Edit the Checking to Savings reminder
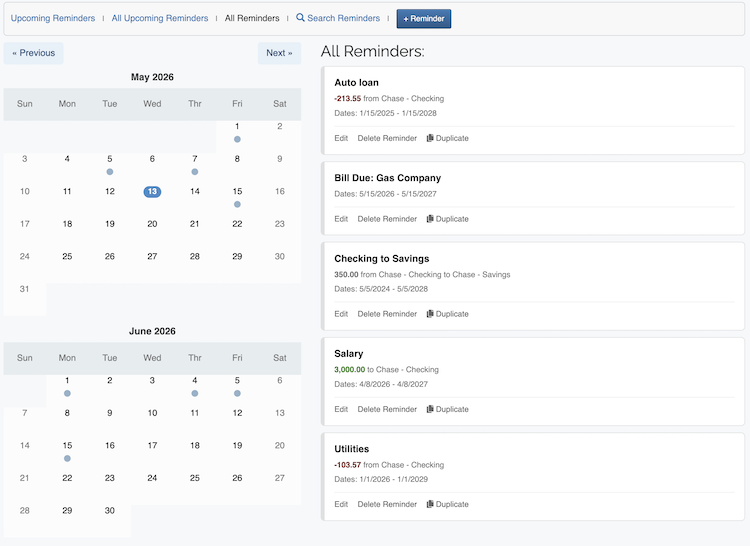This screenshot has width=750, height=546. pyautogui.click(x=341, y=314)
